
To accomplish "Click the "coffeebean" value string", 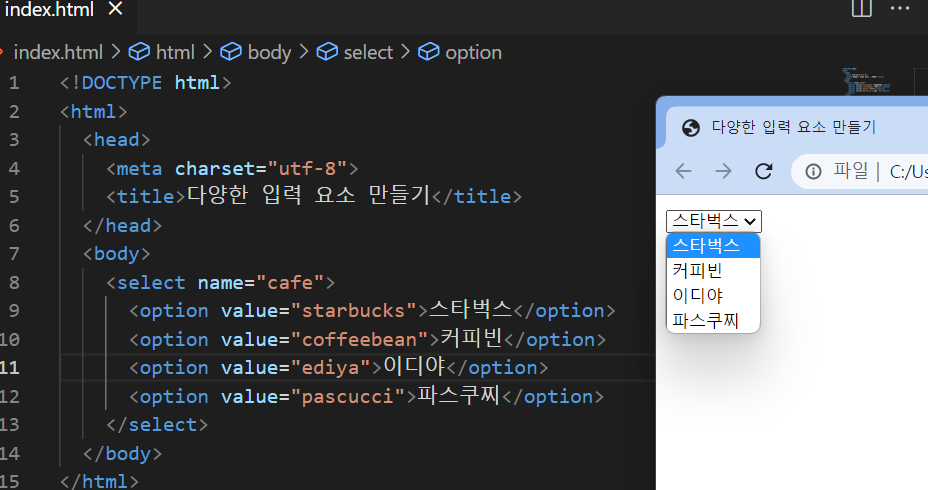I will [365, 340].
